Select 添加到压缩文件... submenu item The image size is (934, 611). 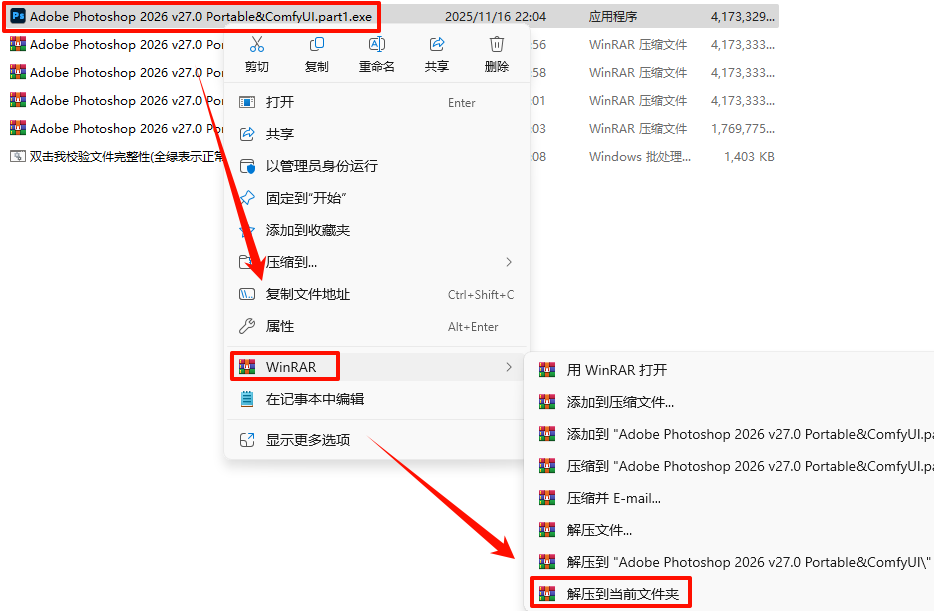pos(731,402)
